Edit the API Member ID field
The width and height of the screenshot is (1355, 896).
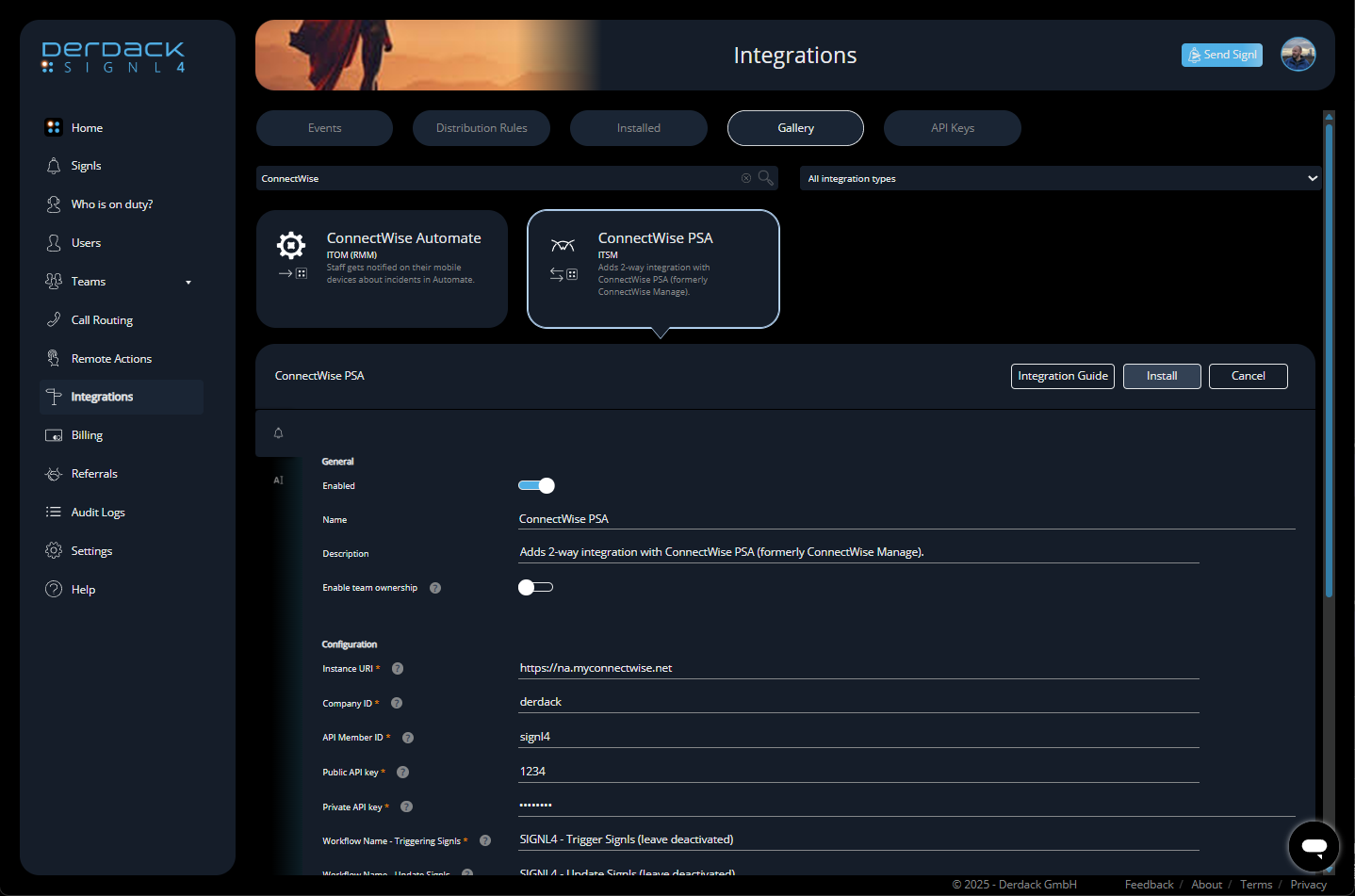point(858,737)
